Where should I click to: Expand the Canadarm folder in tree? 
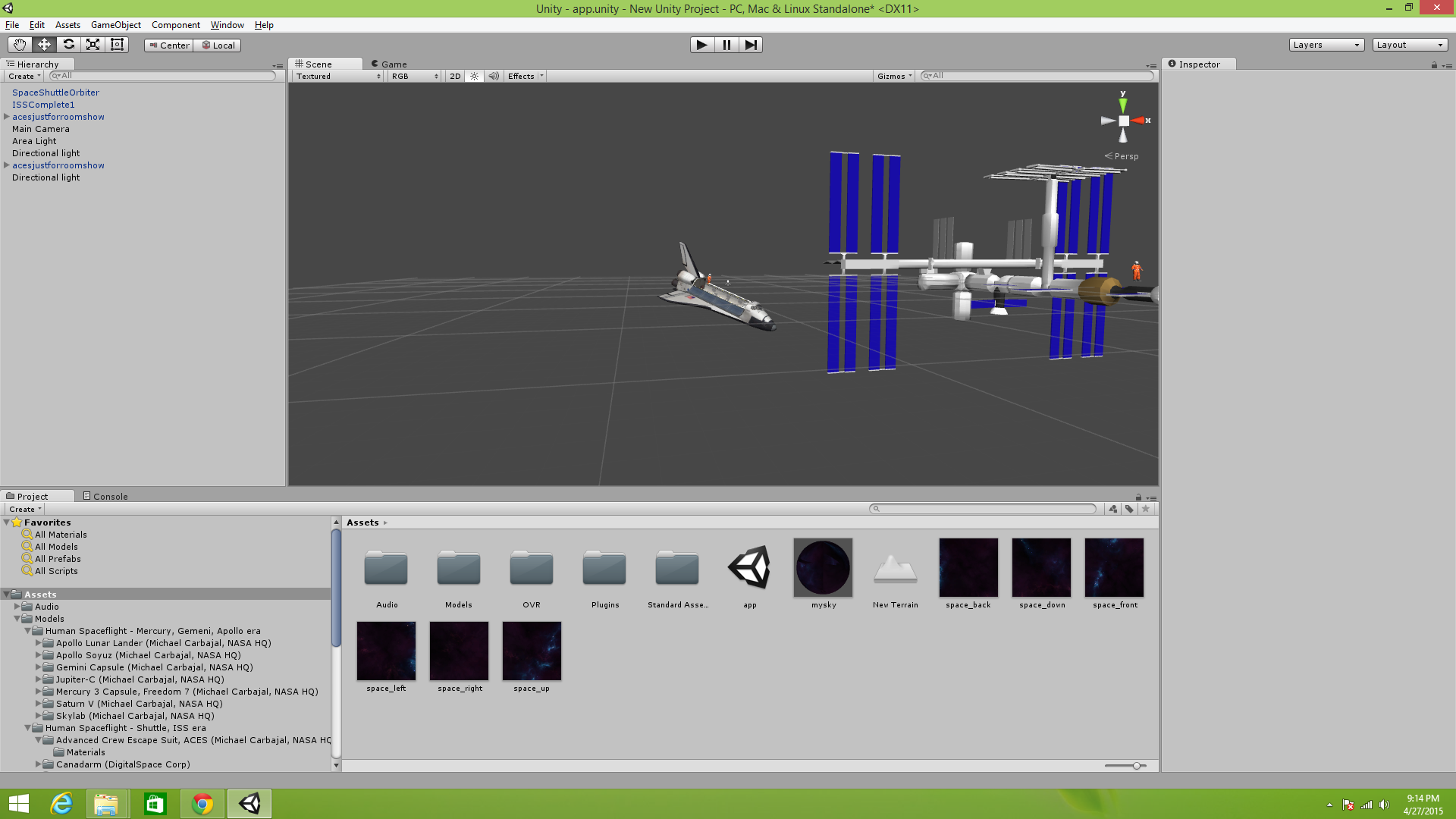point(39,764)
